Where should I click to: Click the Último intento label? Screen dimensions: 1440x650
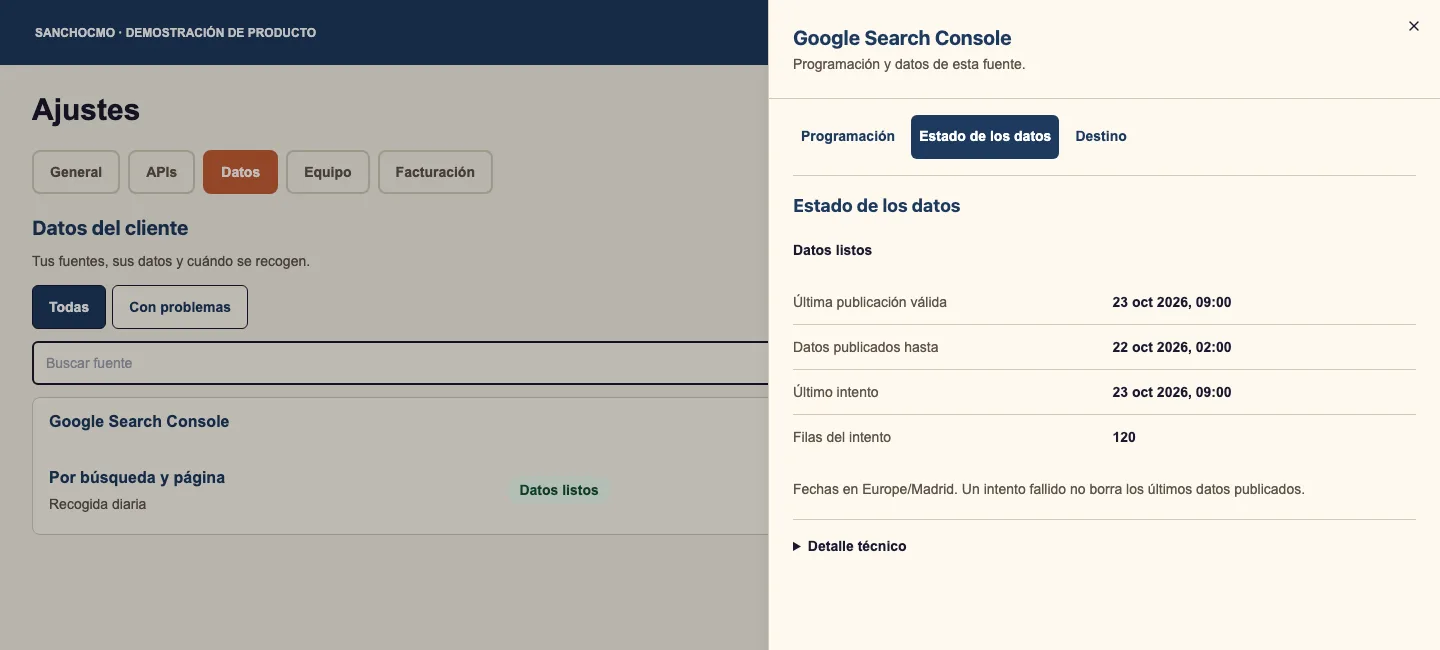click(836, 392)
